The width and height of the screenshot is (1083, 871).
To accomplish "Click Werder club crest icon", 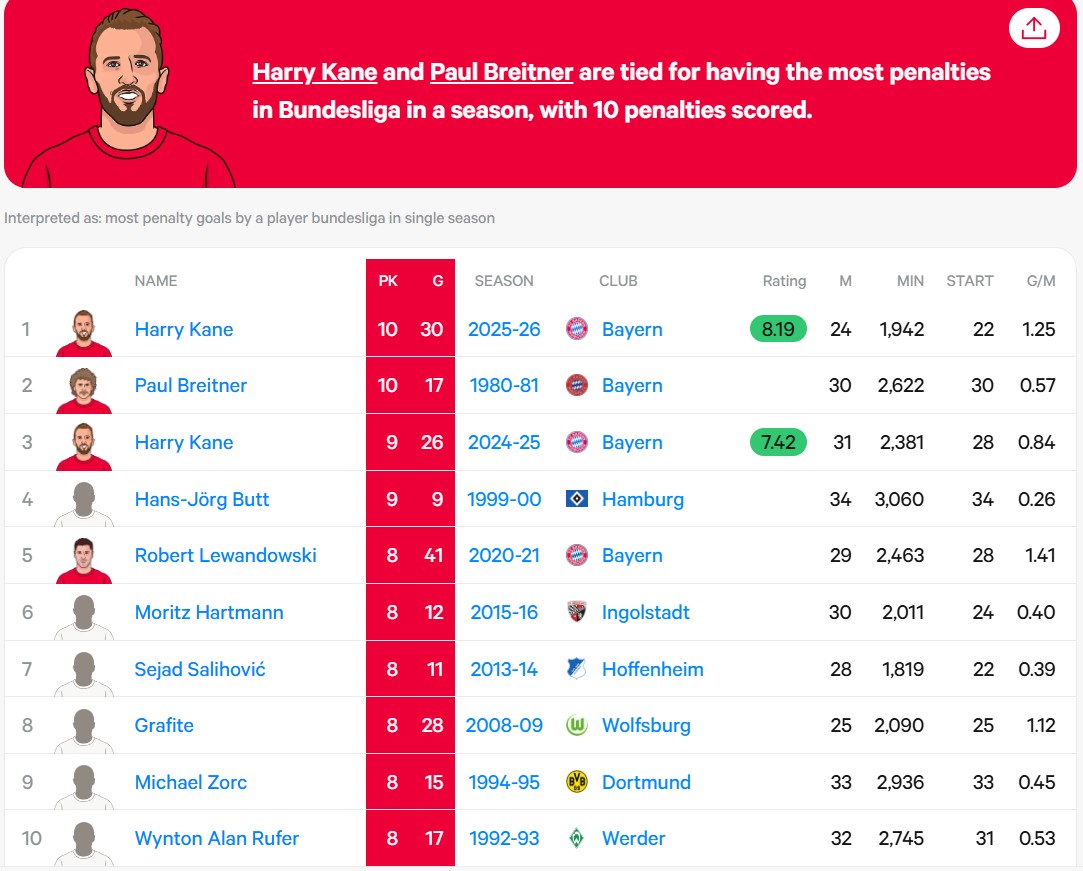I will tap(577, 838).
